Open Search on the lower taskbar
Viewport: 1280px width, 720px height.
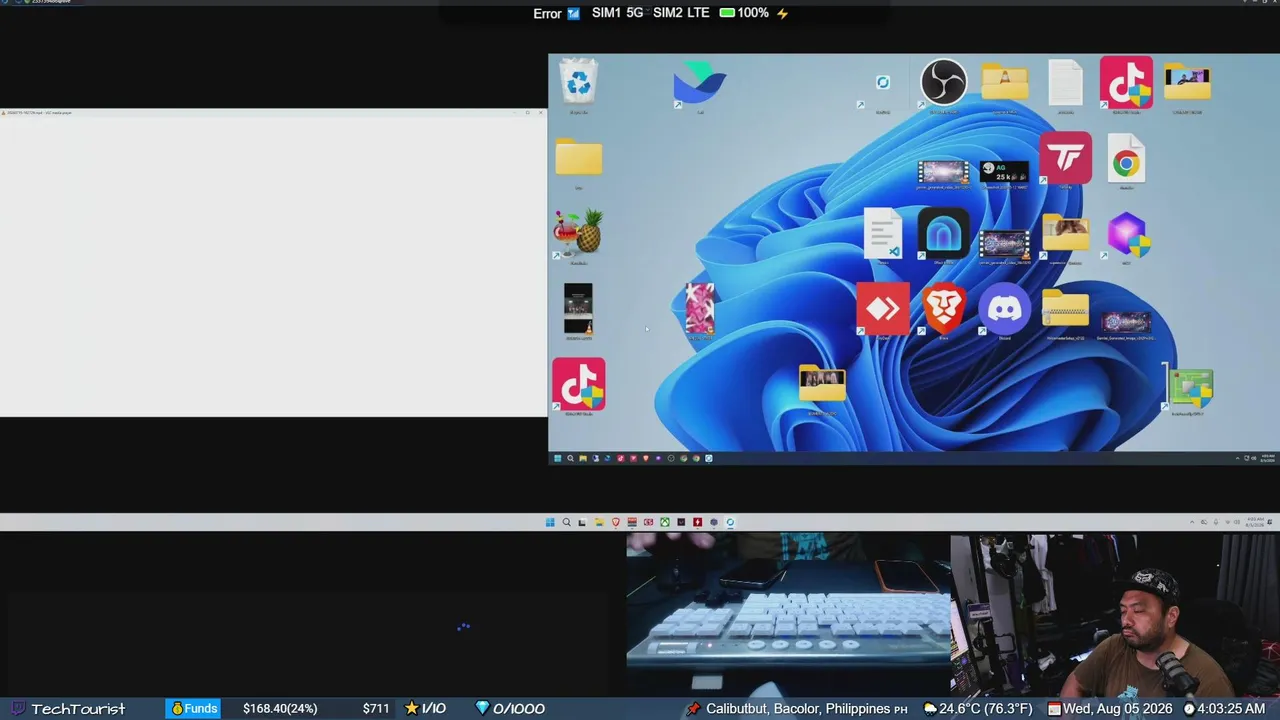click(566, 522)
